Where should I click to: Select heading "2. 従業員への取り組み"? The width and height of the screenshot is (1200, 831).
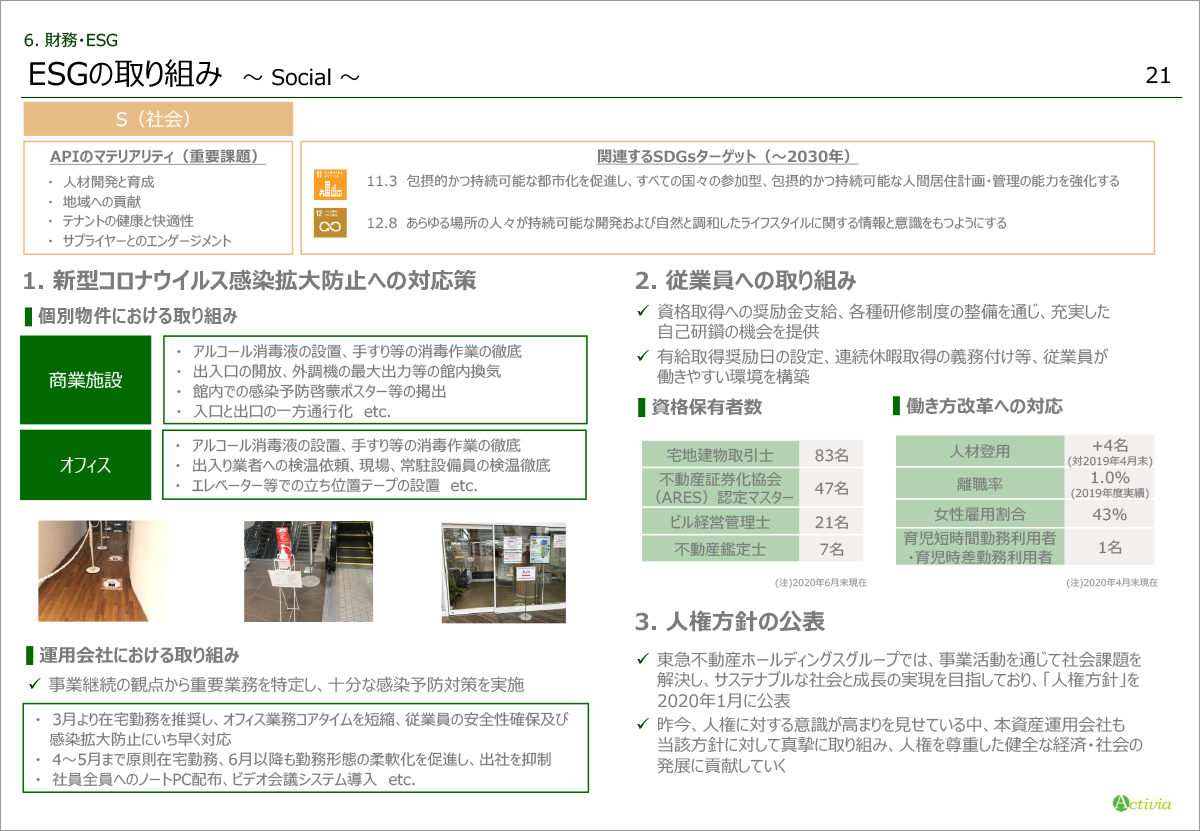coord(745,281)
